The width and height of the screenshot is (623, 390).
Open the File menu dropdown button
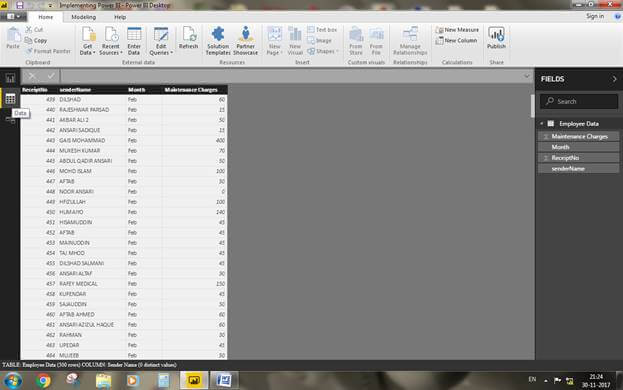pos(14,17)
